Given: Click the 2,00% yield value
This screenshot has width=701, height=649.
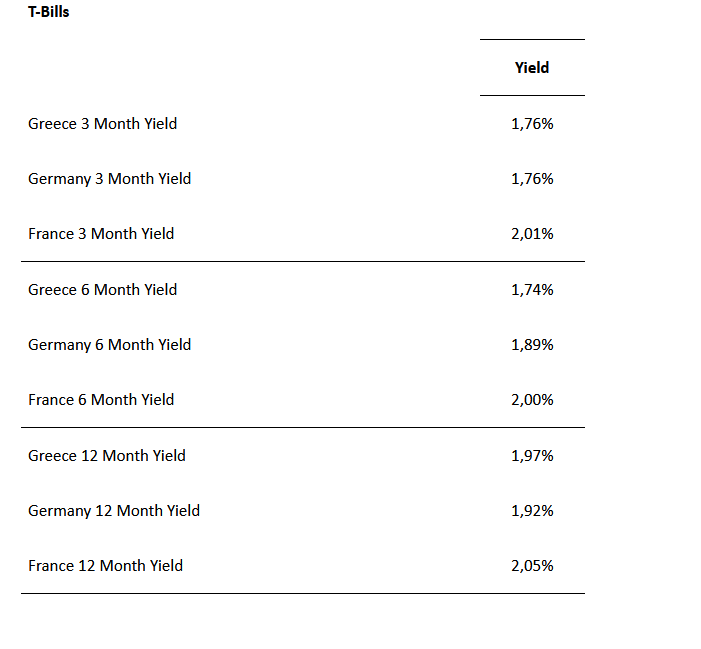Looking at the screenshot, I should [x=532, y=400].
